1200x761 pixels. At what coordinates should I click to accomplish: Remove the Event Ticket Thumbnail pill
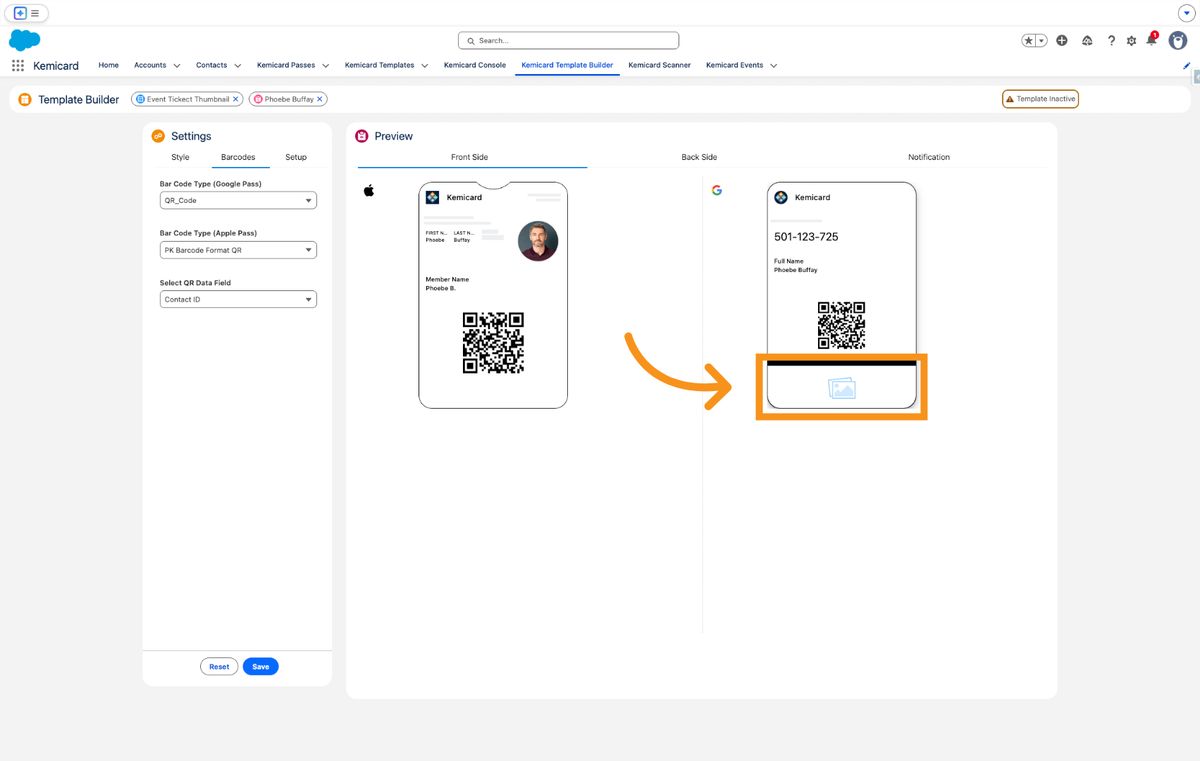236,99
